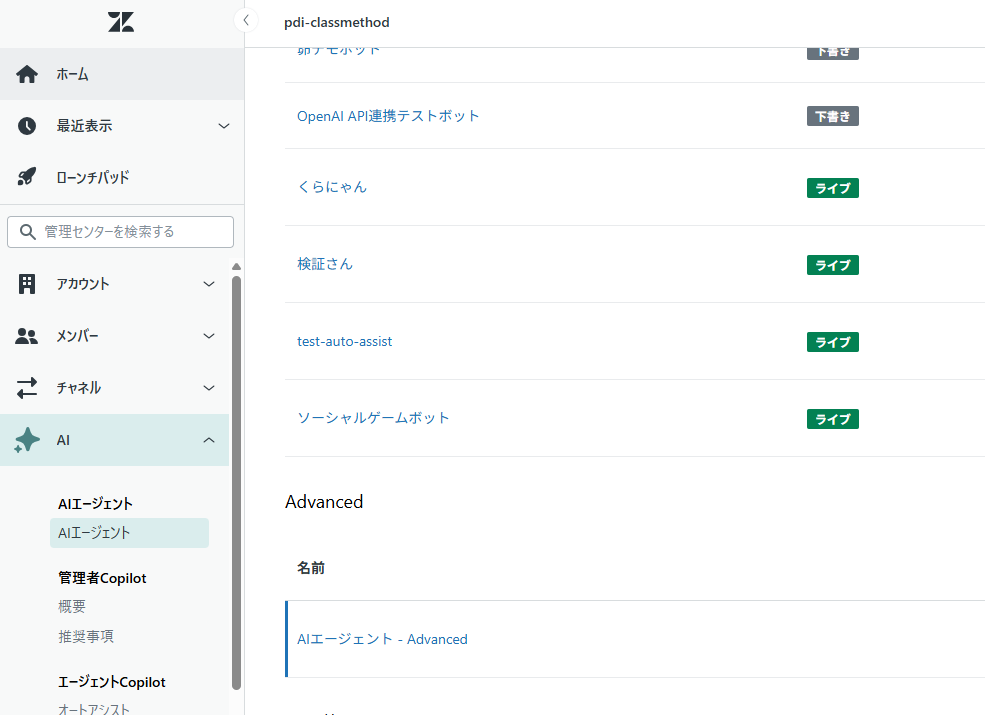Click the AI sparkle icon

(x=27, y=440)
